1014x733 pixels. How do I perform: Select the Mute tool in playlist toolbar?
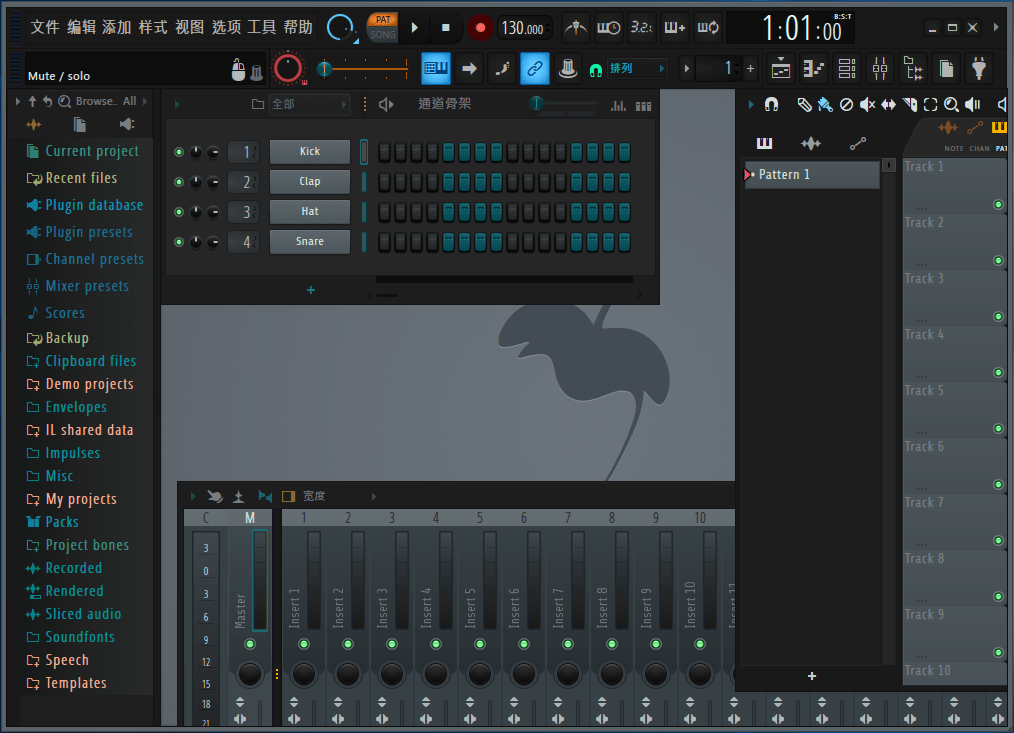(x=867, y=104)
